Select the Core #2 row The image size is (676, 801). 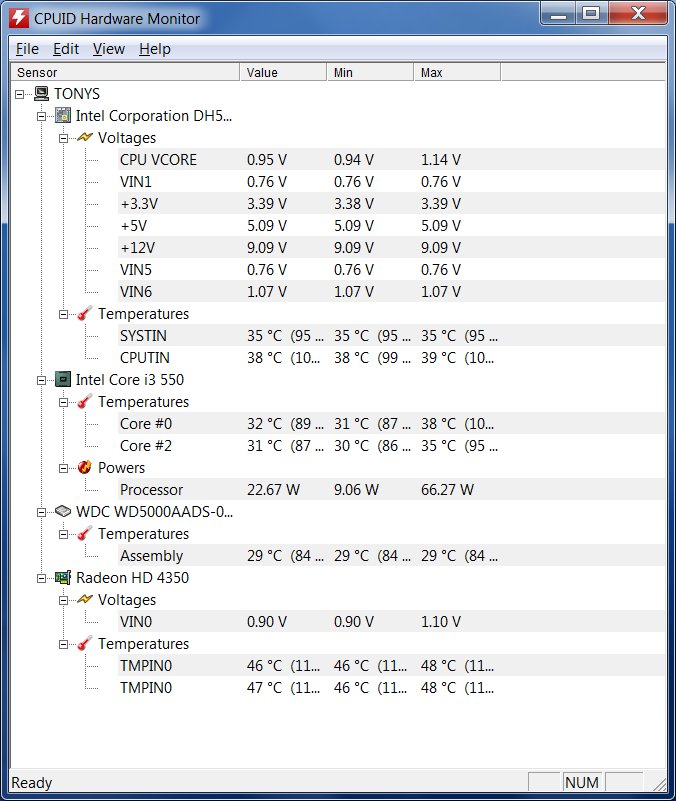click(x=391, y=445)
